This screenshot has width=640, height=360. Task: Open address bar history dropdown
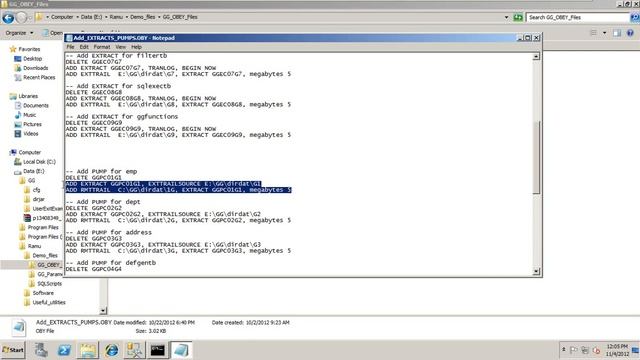click(507, 17)
